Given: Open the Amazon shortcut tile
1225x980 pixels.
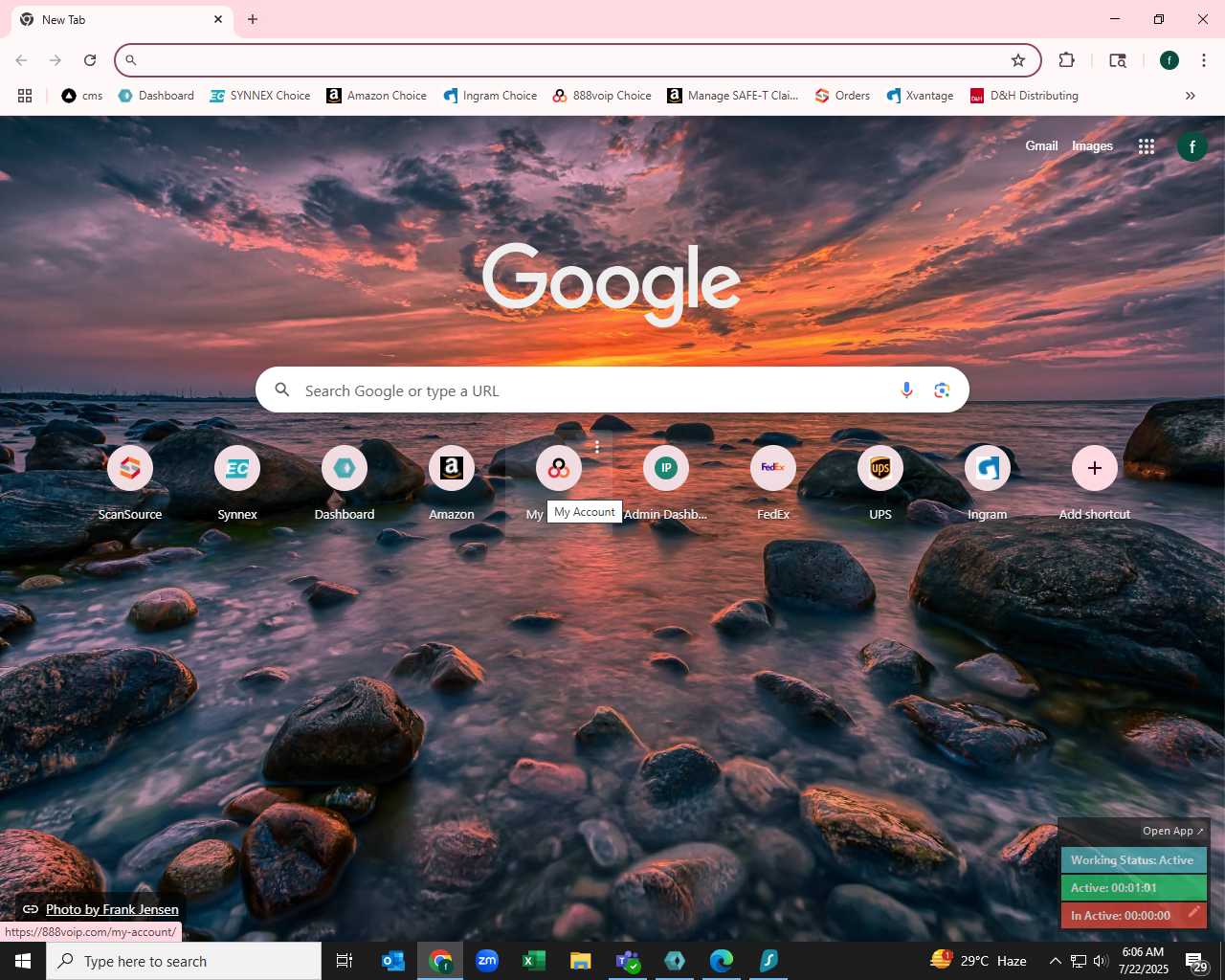Looking at the screenshot, I should [x=452, y=482].
